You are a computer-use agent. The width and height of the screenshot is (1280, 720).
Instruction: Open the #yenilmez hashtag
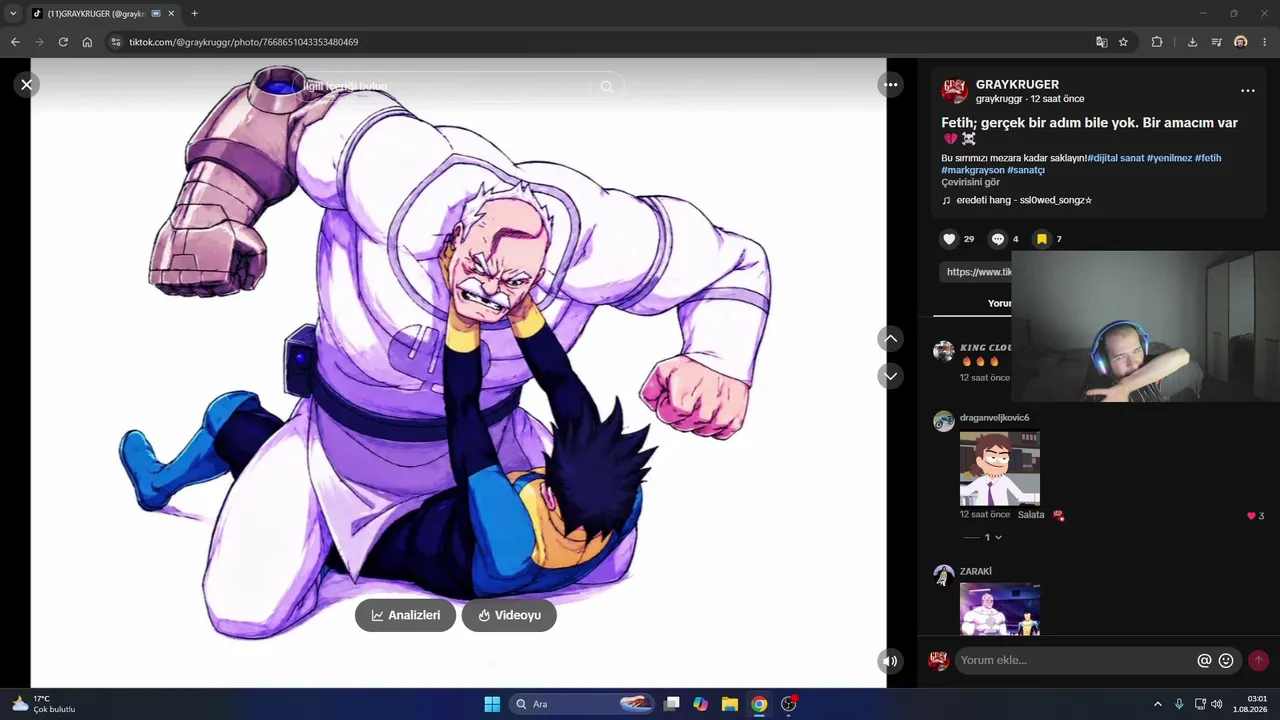click(1169, 158)
